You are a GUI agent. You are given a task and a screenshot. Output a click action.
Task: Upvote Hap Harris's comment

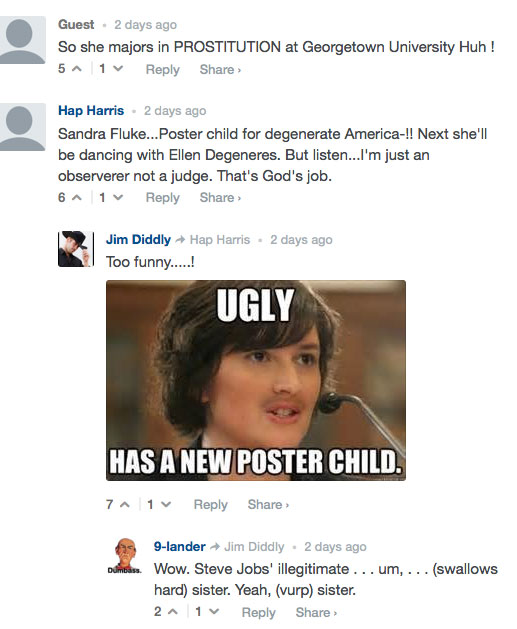[x=77, y=197]
